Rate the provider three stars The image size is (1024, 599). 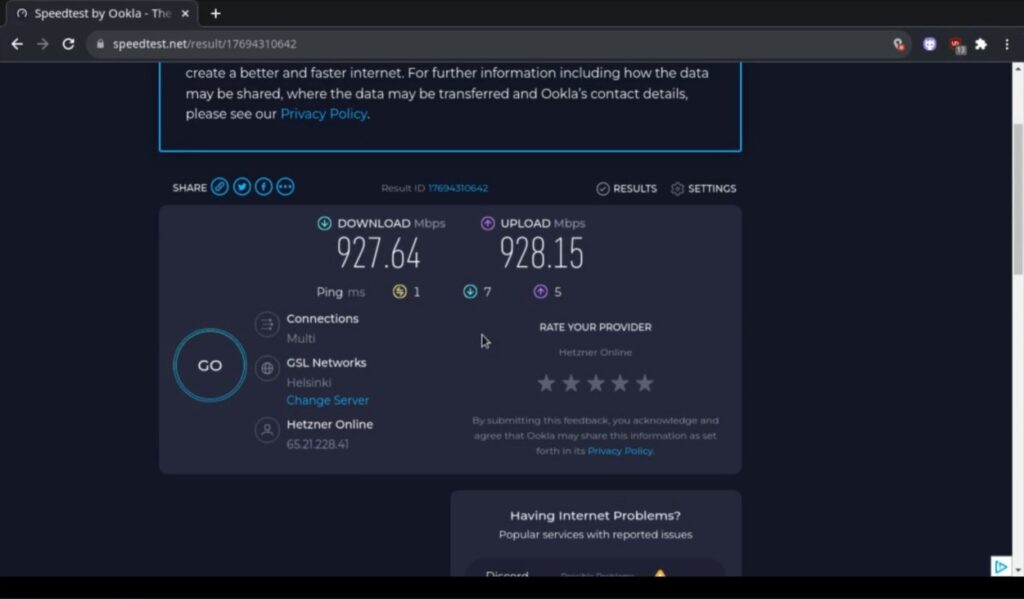[596, 383]
